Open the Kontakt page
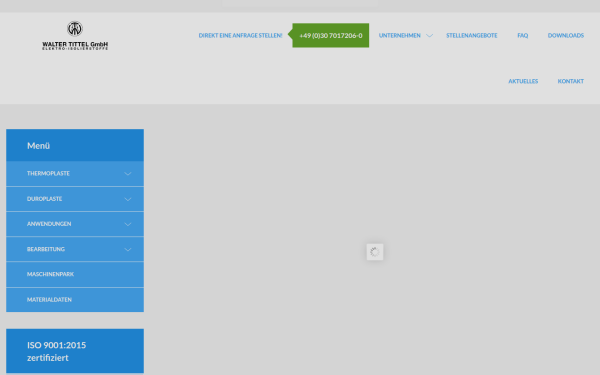The image size is (600, 375). [x=571, y=81]
